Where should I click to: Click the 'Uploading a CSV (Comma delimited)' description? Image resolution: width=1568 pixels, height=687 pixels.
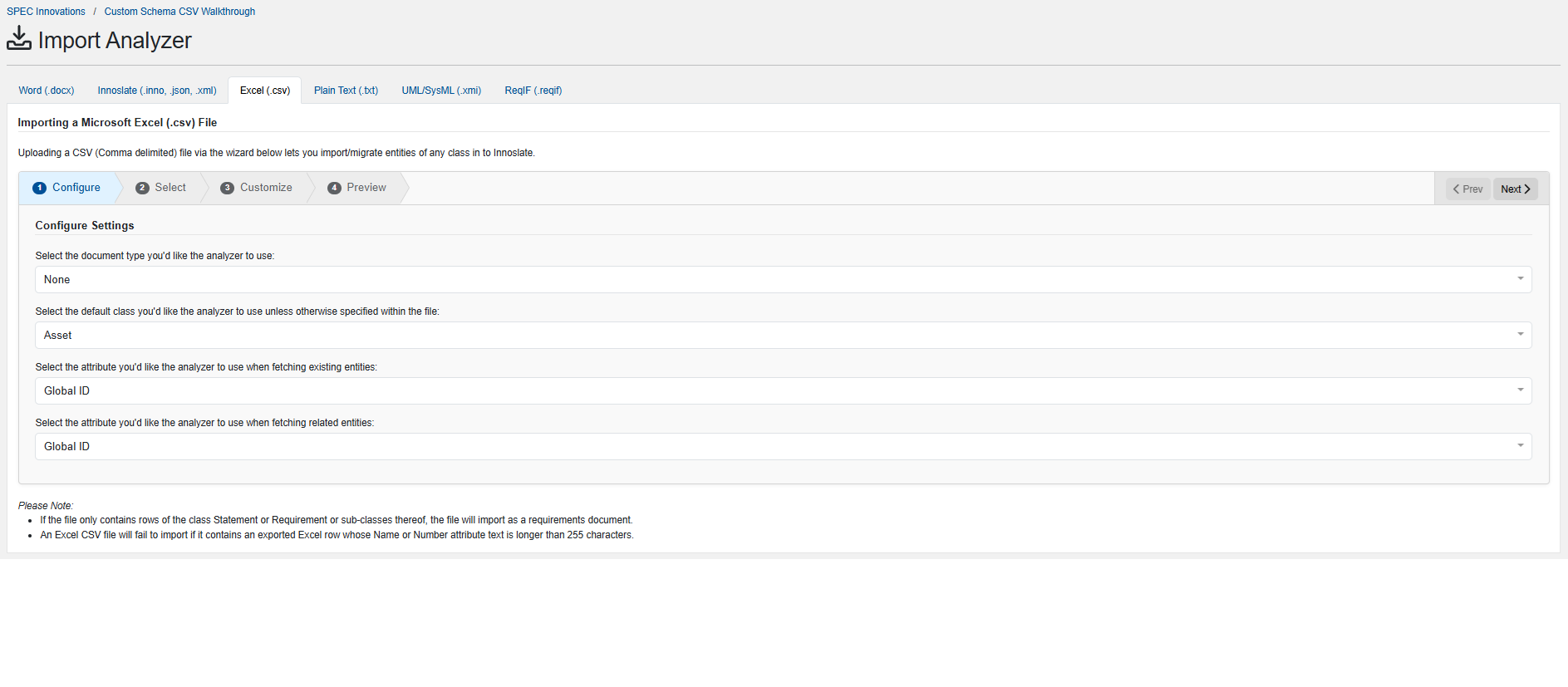coord(277,153)
